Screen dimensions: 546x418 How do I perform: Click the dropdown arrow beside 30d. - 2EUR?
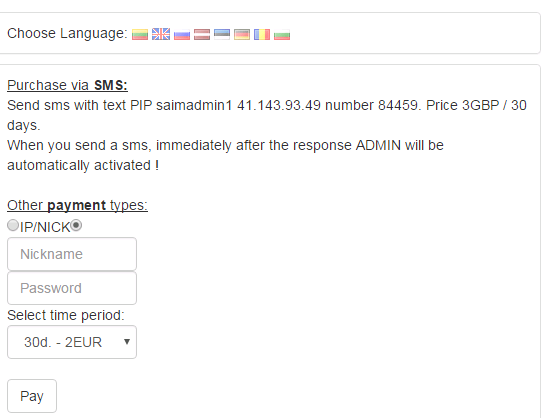coord(127,342)
